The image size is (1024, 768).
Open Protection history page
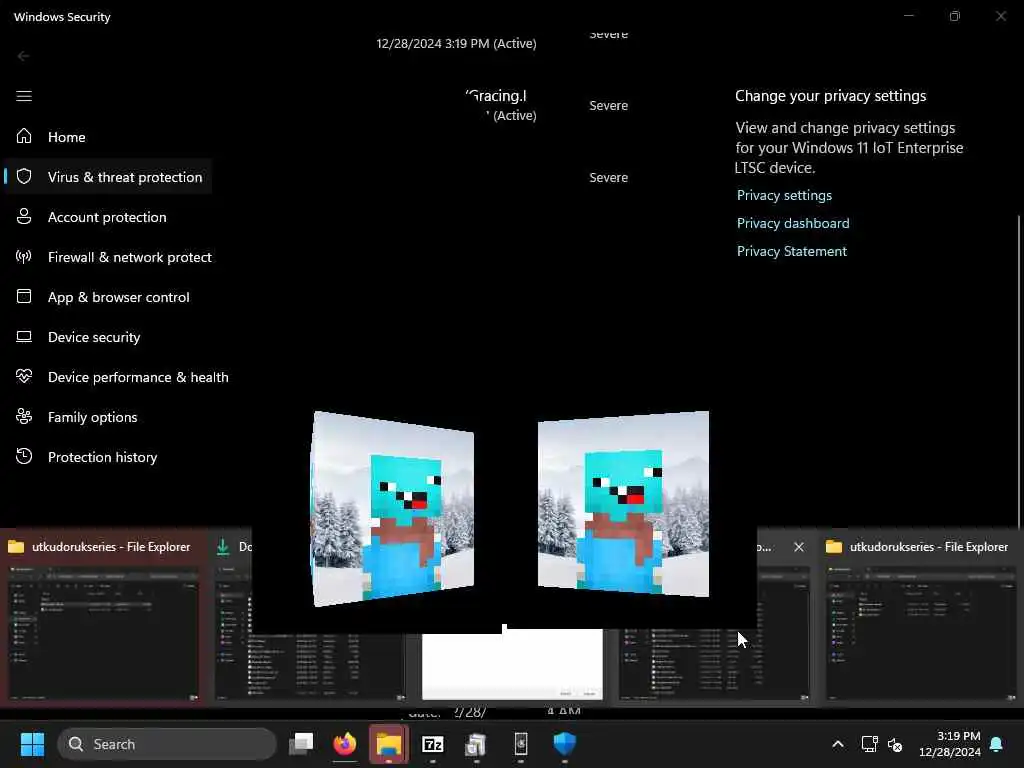click(103, 457)
